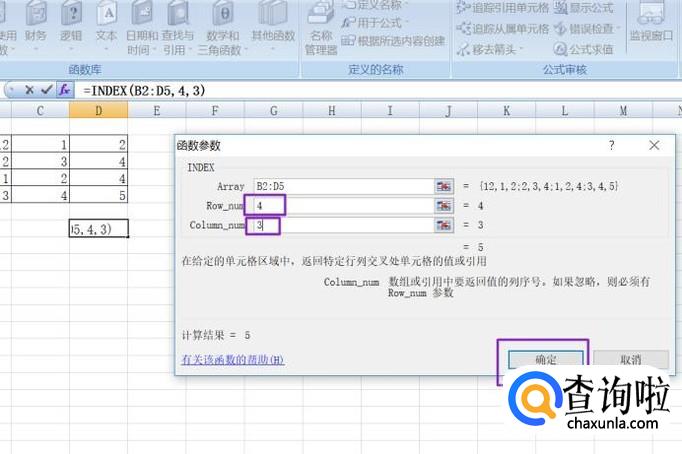Image resolution: width=682 pixels, height=454 pixels.
Task: Click 追踪引用单元格
Action: [503, 8]
